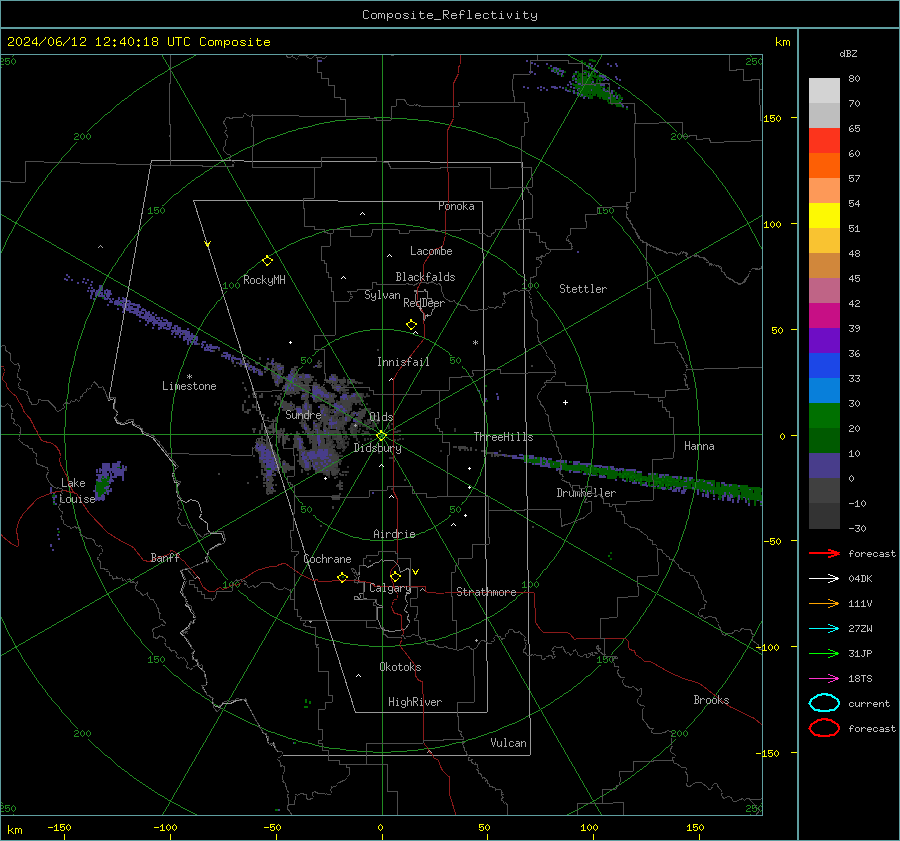Click the Stettler label
This screenshot has height=841, width=900.
[x=583, y=289]
